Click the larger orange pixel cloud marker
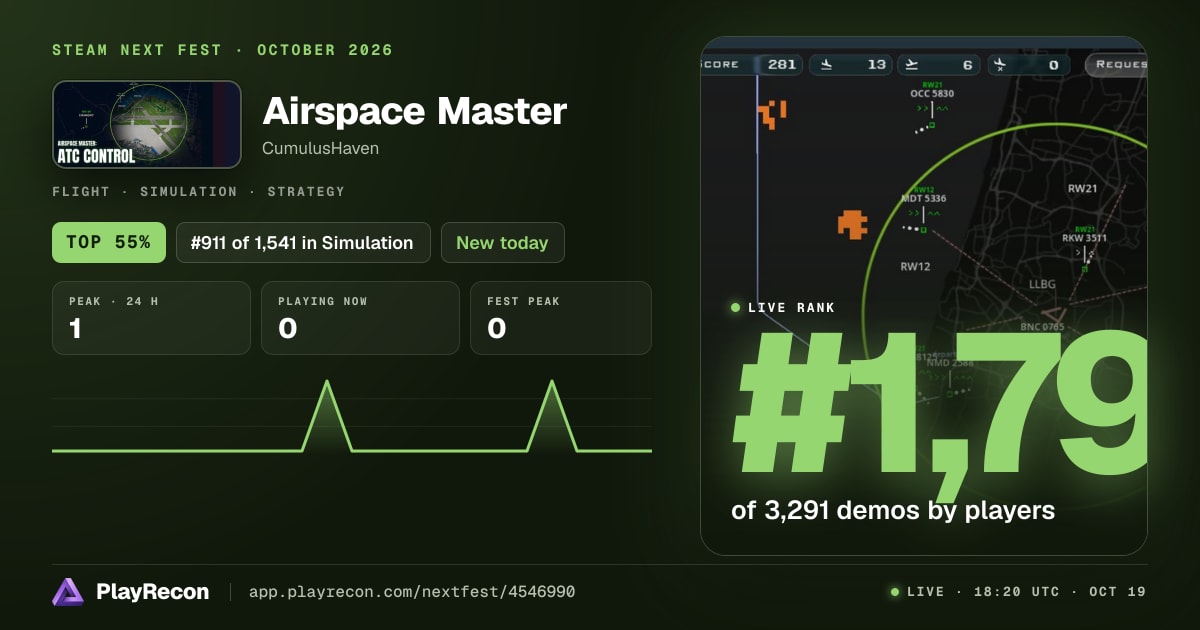The width and height of the screenshot is (1200, 630). point(852,224)
